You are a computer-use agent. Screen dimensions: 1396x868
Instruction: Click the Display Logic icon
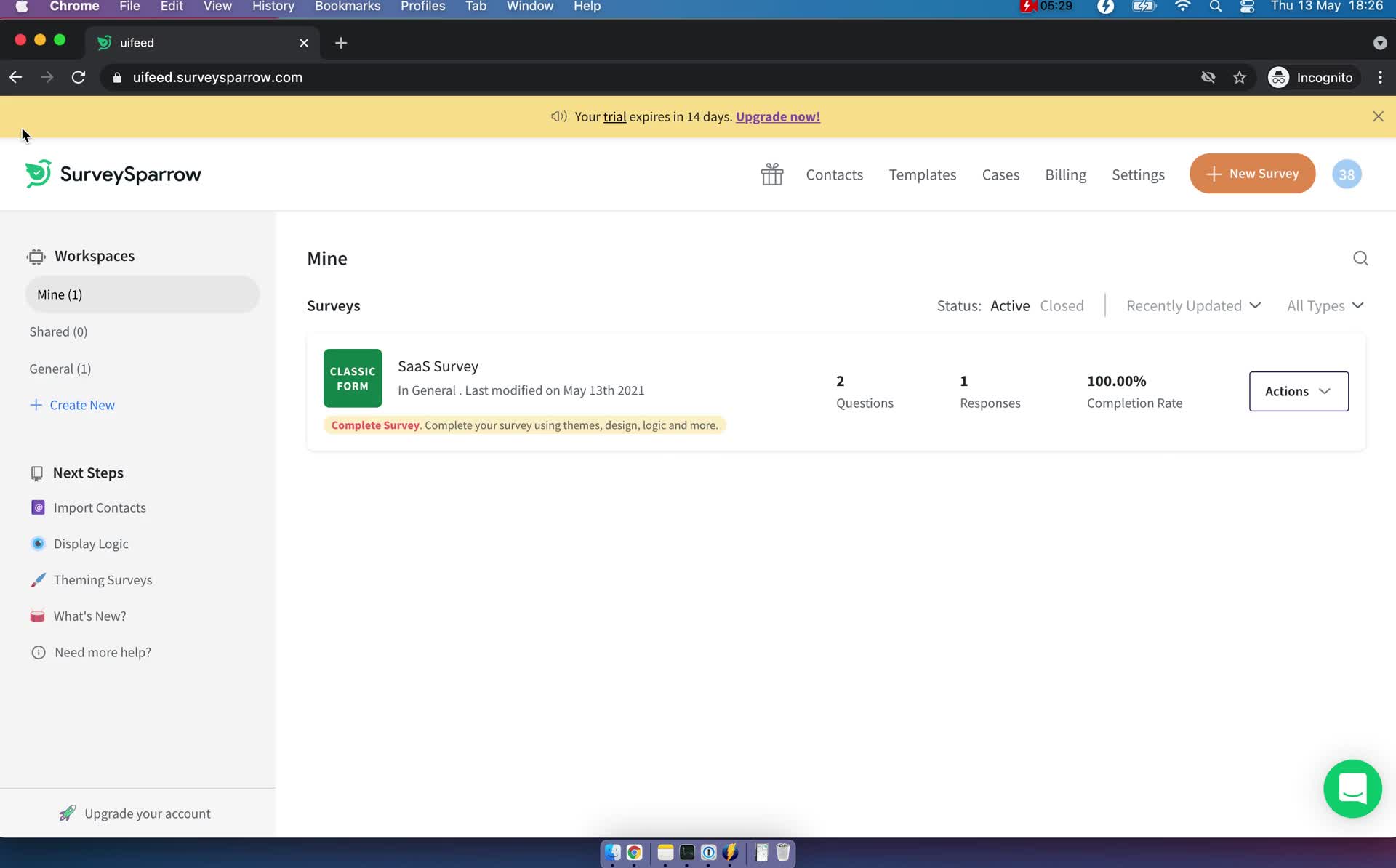tap(38, 543)
